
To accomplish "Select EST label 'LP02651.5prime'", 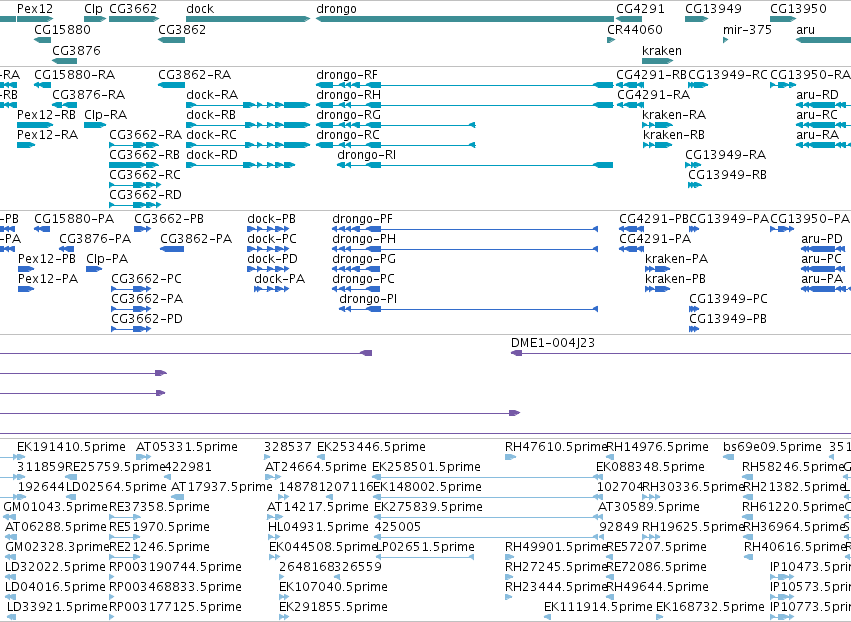I will (425, 547).
